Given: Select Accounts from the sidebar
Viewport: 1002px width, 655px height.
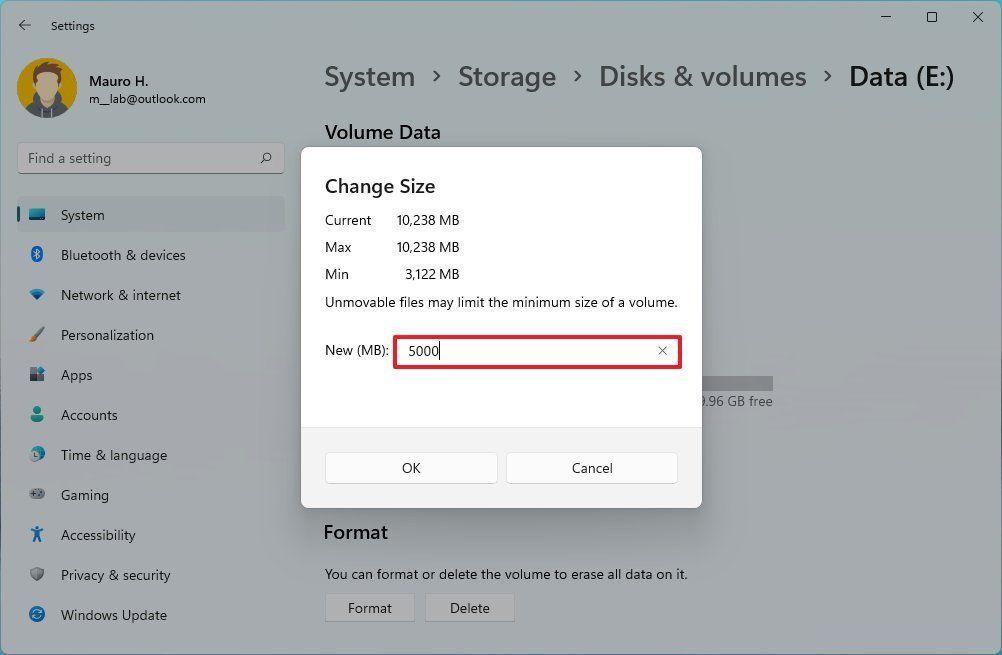Looking at the screenshot, I should pos(89,415).
